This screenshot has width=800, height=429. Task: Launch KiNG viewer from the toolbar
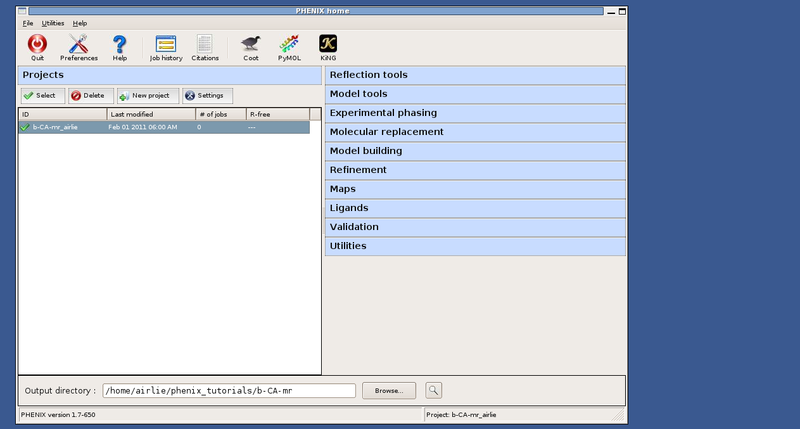click(x=327, y=44)
